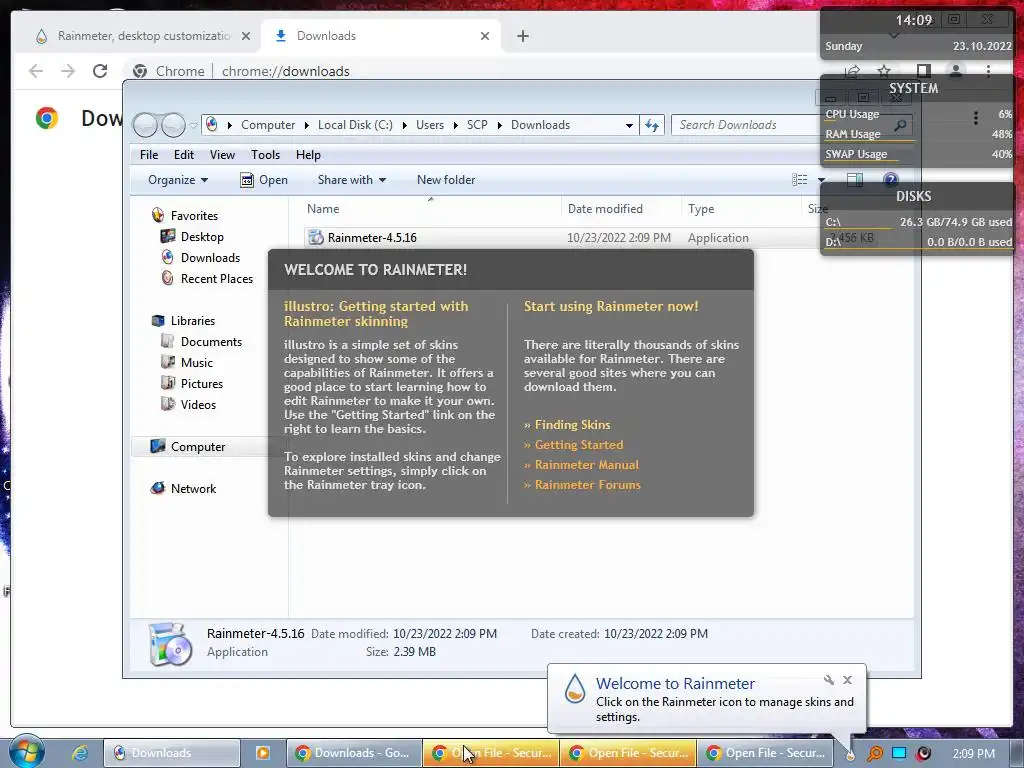
Task: Open the Help menu in Explorer
Action: (308, 155)
